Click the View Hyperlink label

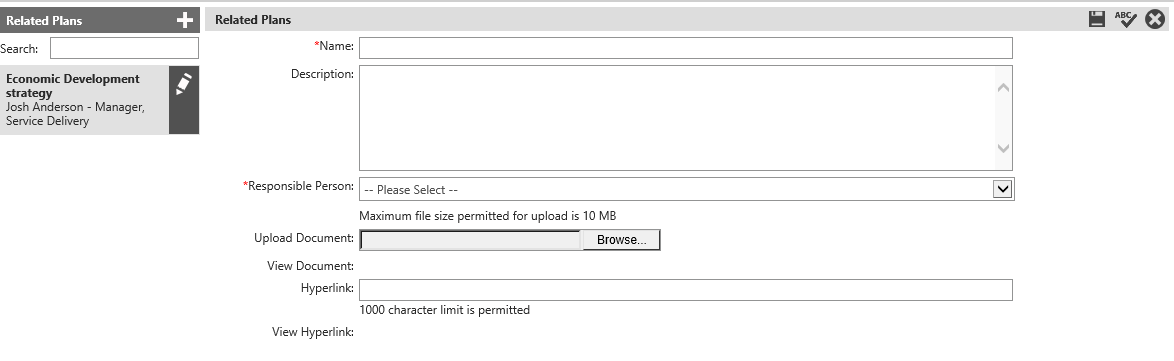coord(313,332)
